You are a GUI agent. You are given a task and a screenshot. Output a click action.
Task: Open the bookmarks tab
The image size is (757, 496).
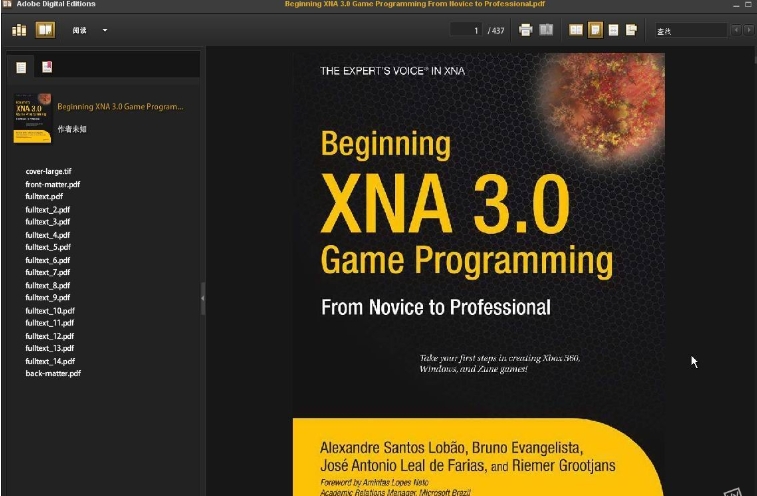click(47, 67)
